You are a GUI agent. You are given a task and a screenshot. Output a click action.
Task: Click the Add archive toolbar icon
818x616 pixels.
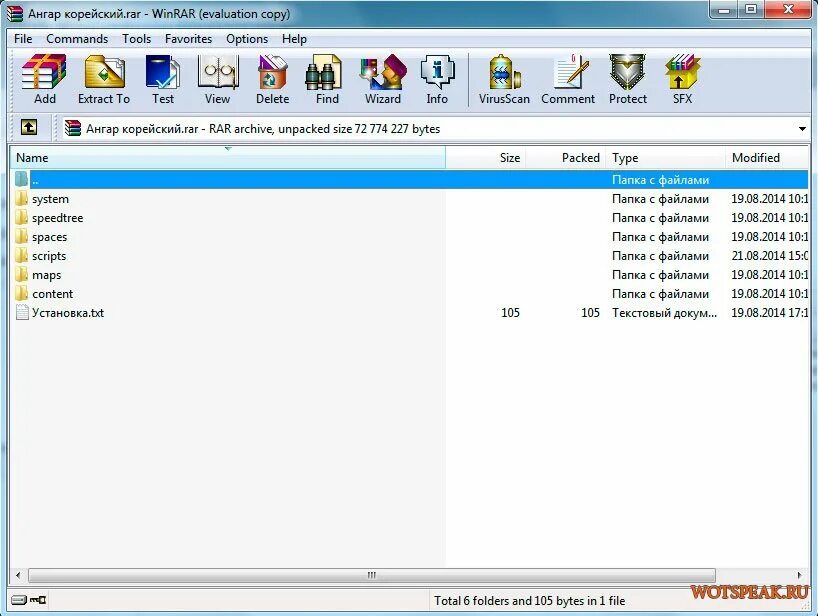coord(44,73)
